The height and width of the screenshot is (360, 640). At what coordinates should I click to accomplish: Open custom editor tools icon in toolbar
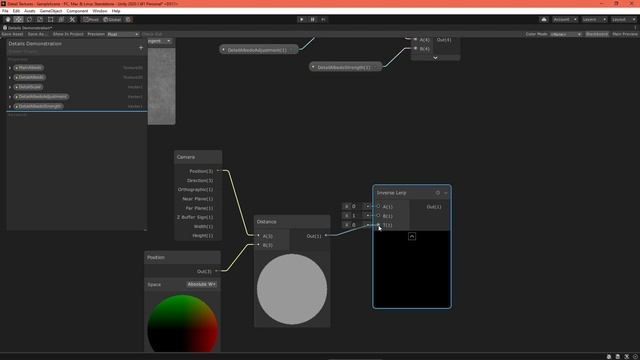(x=72, y=20)
